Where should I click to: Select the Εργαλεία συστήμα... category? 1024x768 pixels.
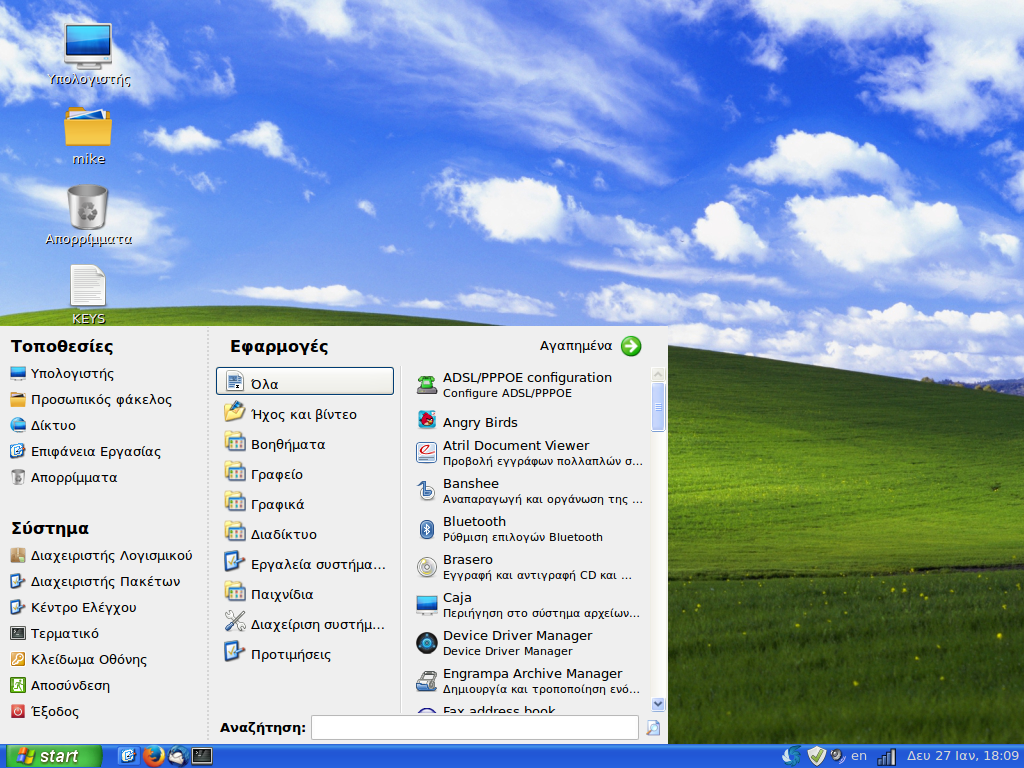(305, 564)
